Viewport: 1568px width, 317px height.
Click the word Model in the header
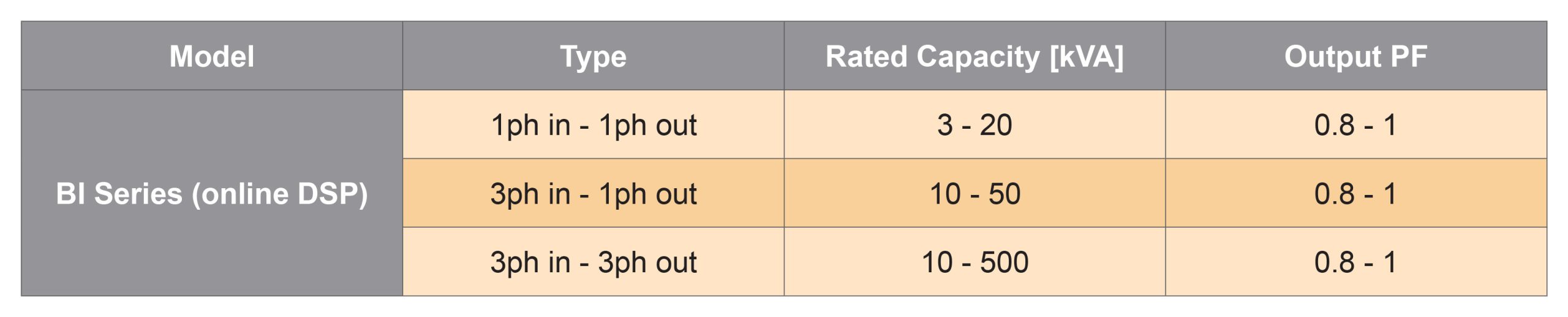tap(211, 56)
